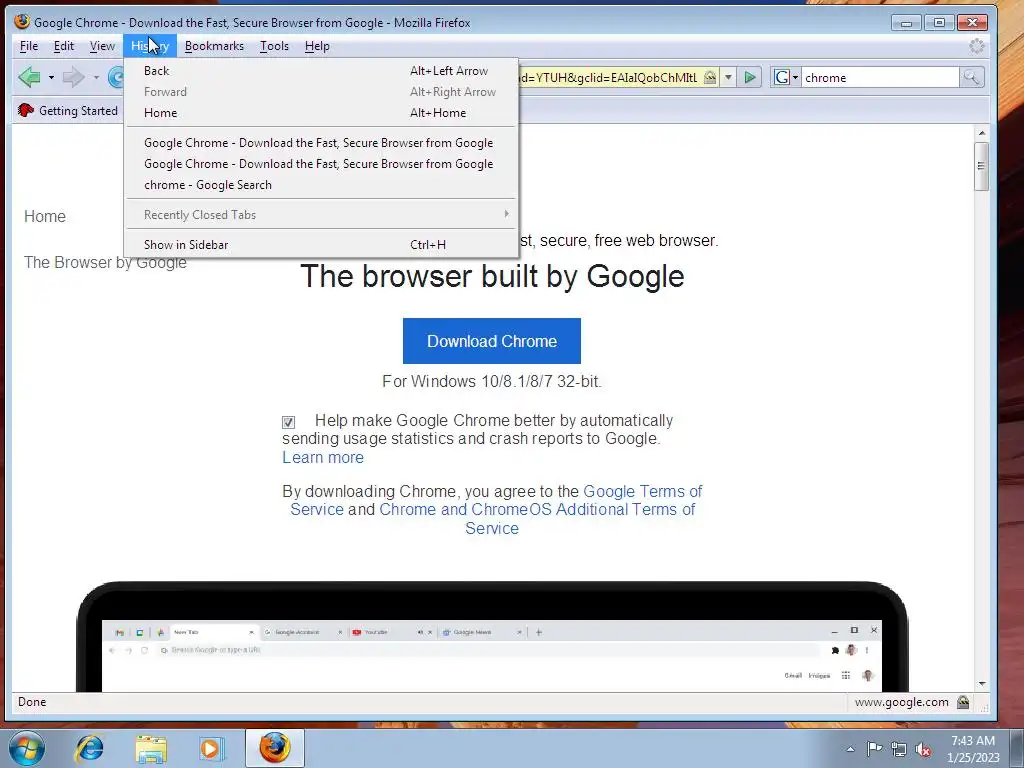Open the Help menu

coord(317,46)
